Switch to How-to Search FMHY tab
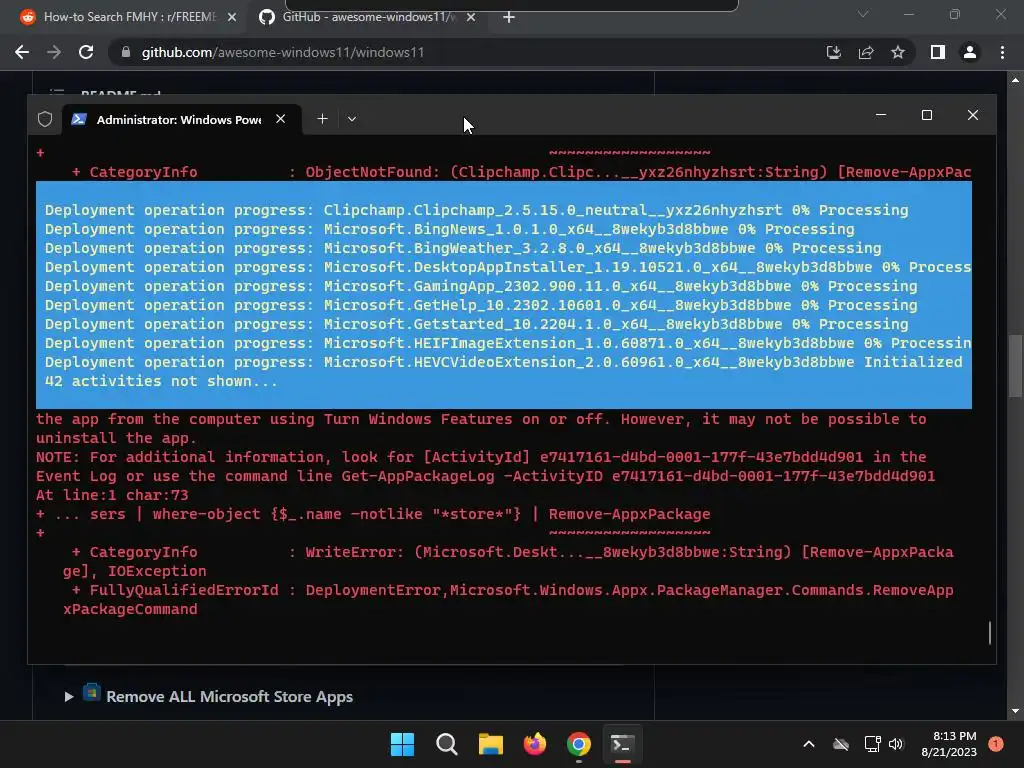Viewport: 1024px width, 768px height. tap(127, 17)
